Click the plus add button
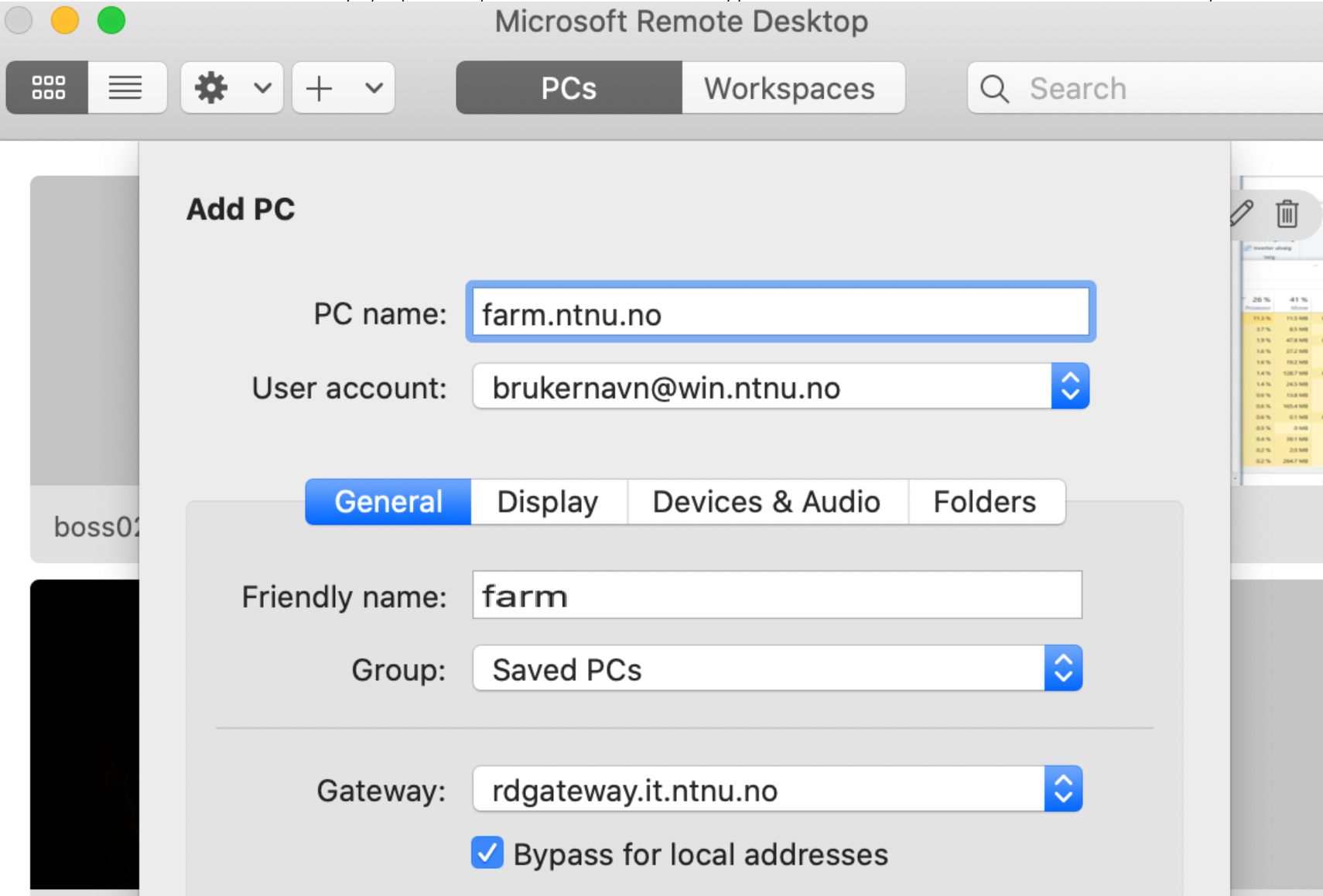 pos(320,87)
